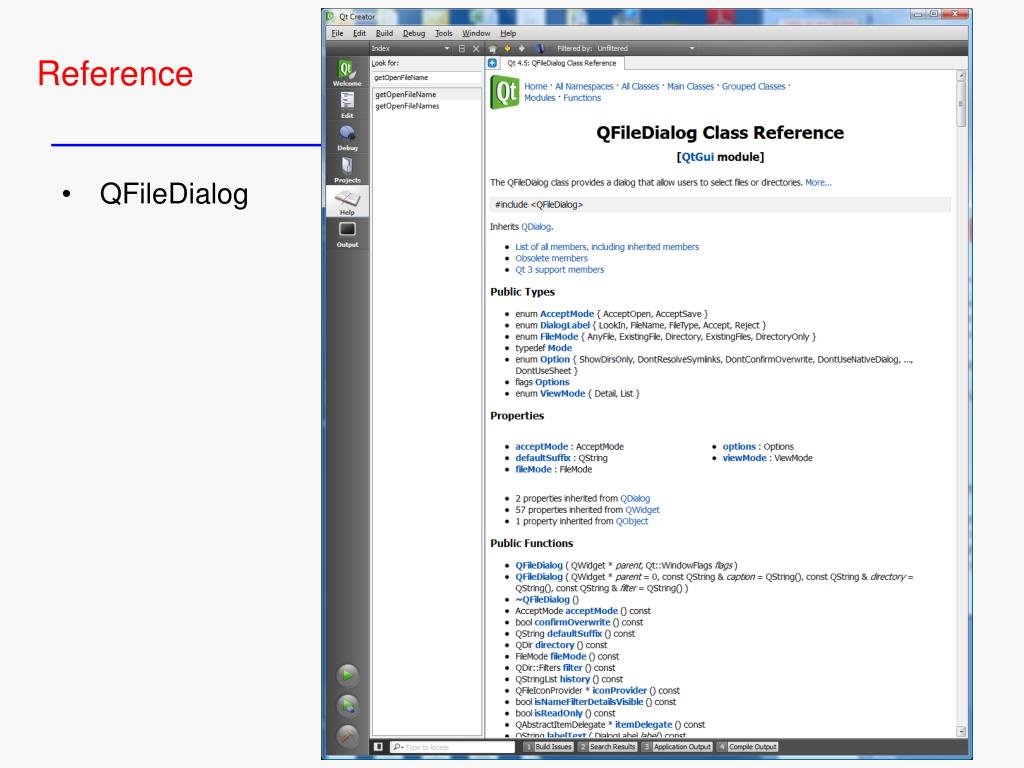Screen dimensions: 1024x768
Task: Click the orange Previous navigation icon
Action: click(507, 48)
